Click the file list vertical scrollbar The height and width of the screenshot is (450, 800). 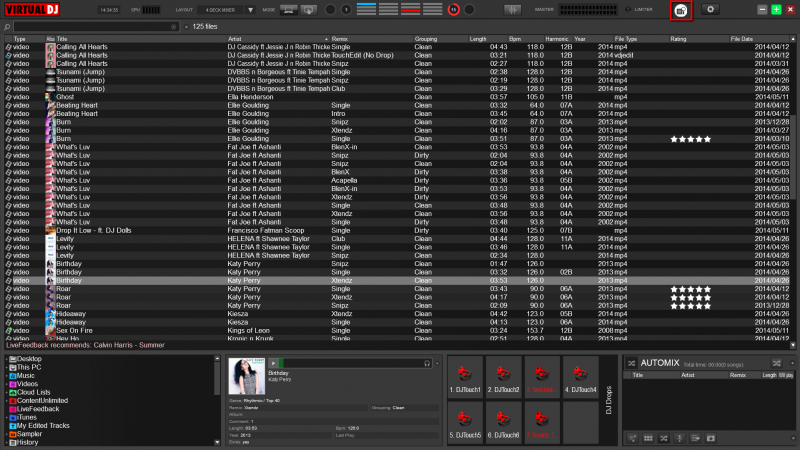tap(793, 158)
